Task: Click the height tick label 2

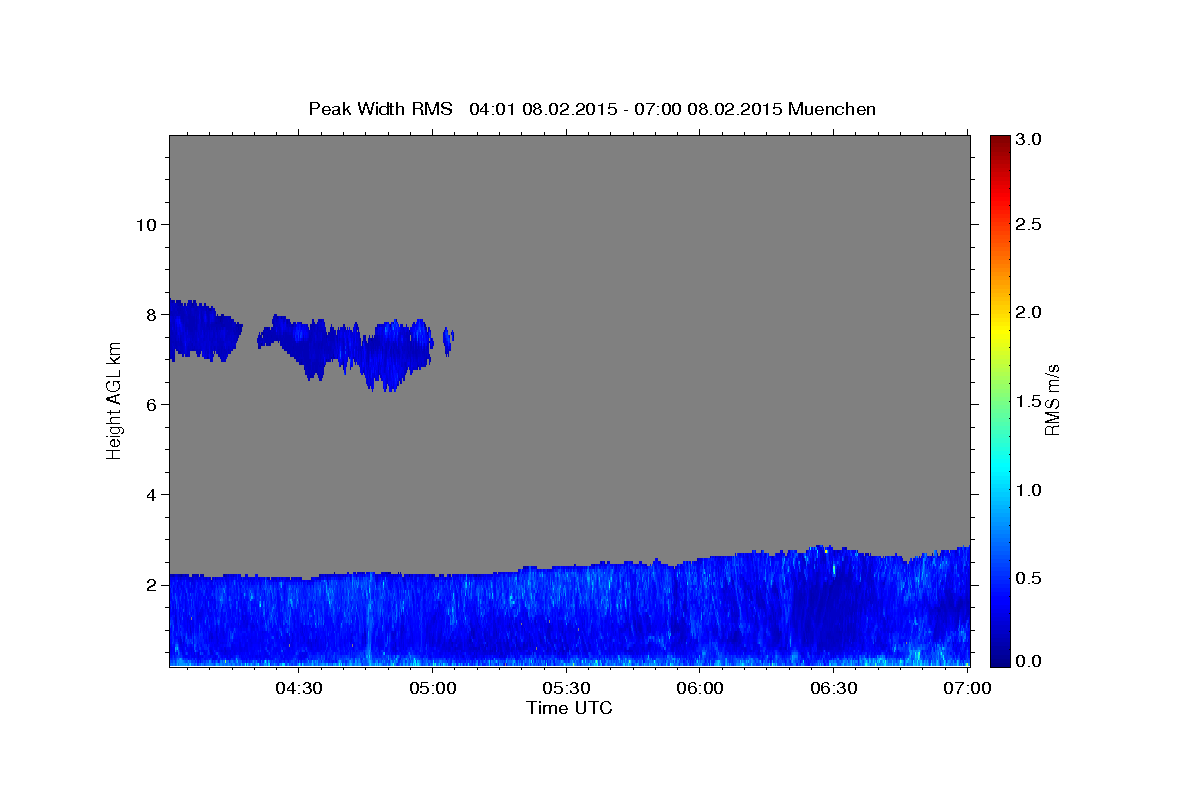Action: tap(150, 584)
